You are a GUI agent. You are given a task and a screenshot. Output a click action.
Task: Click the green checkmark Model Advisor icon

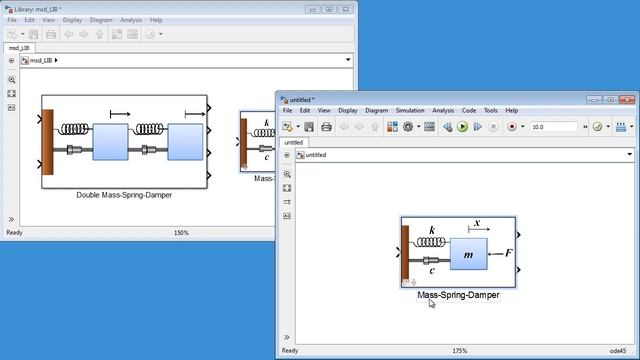coord(598,127)
